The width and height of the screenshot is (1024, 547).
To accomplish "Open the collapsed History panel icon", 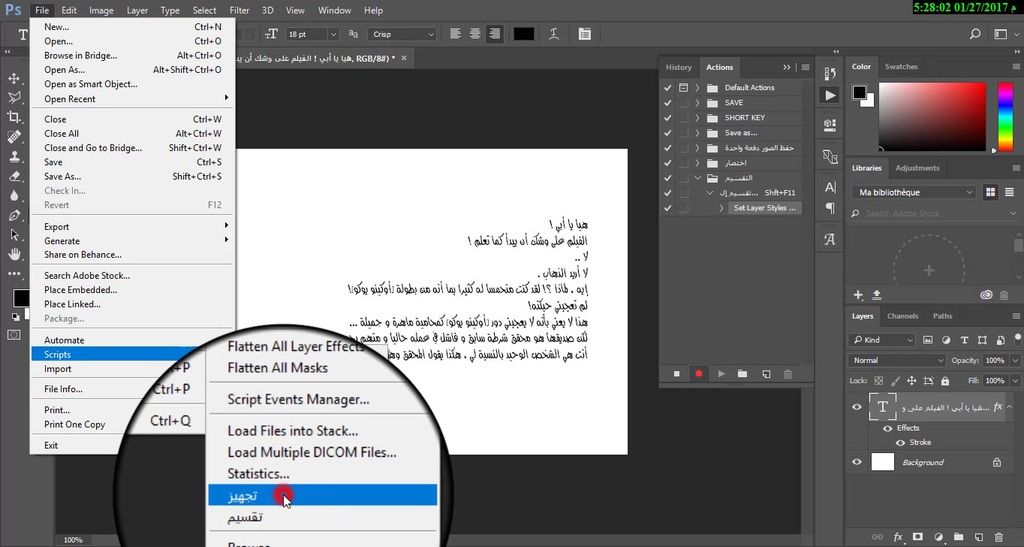I will [830, 73].
